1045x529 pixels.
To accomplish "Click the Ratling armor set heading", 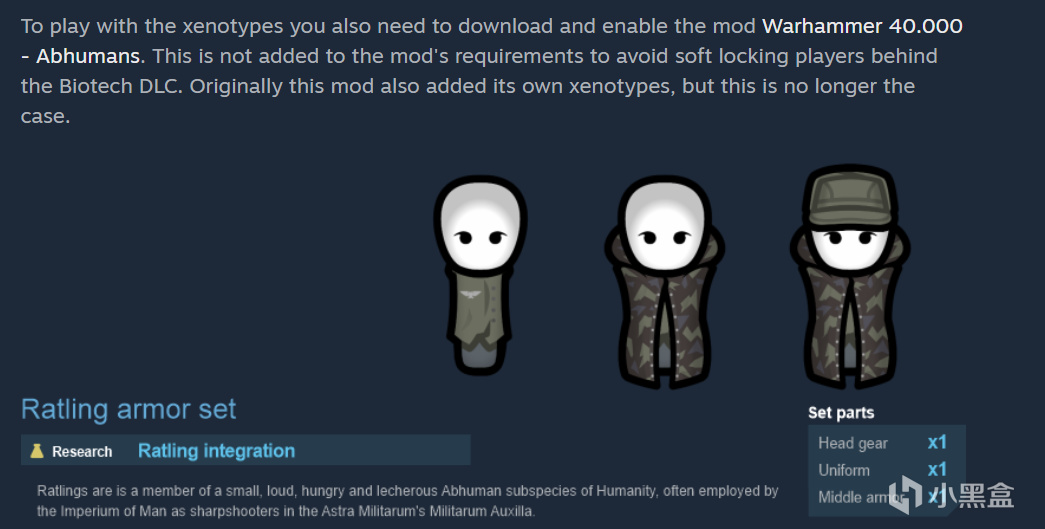I will [129, 409].
